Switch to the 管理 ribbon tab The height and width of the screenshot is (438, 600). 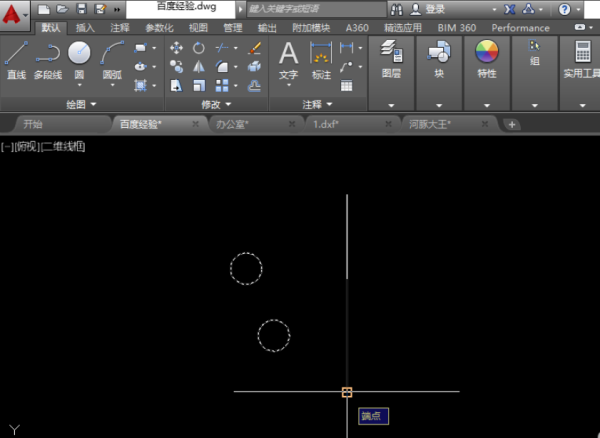[233, 28]
